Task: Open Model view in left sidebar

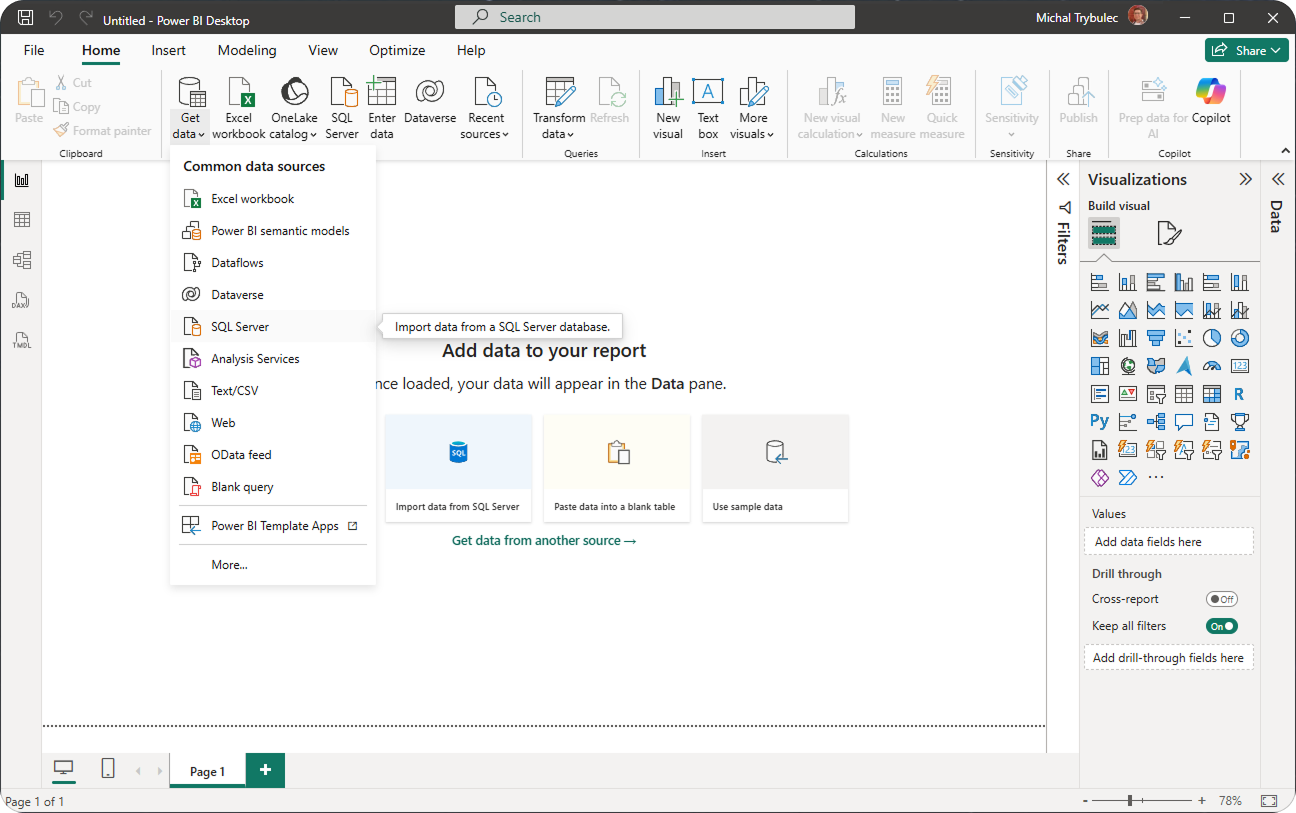Action: click(22, 260)
